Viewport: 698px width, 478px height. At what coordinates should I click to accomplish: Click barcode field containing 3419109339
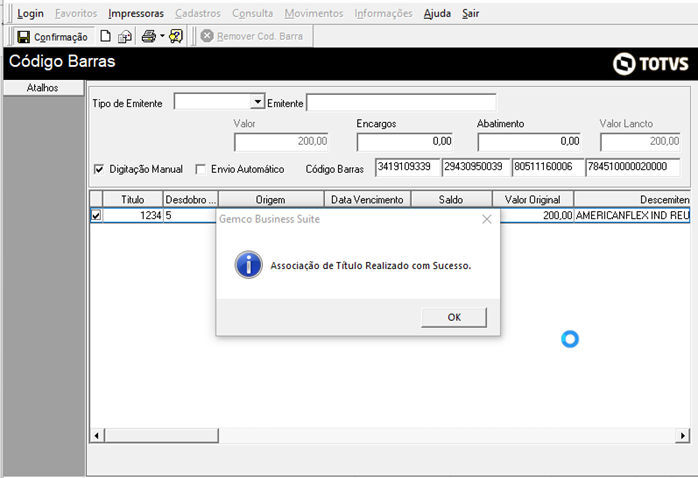click(407, 167)
